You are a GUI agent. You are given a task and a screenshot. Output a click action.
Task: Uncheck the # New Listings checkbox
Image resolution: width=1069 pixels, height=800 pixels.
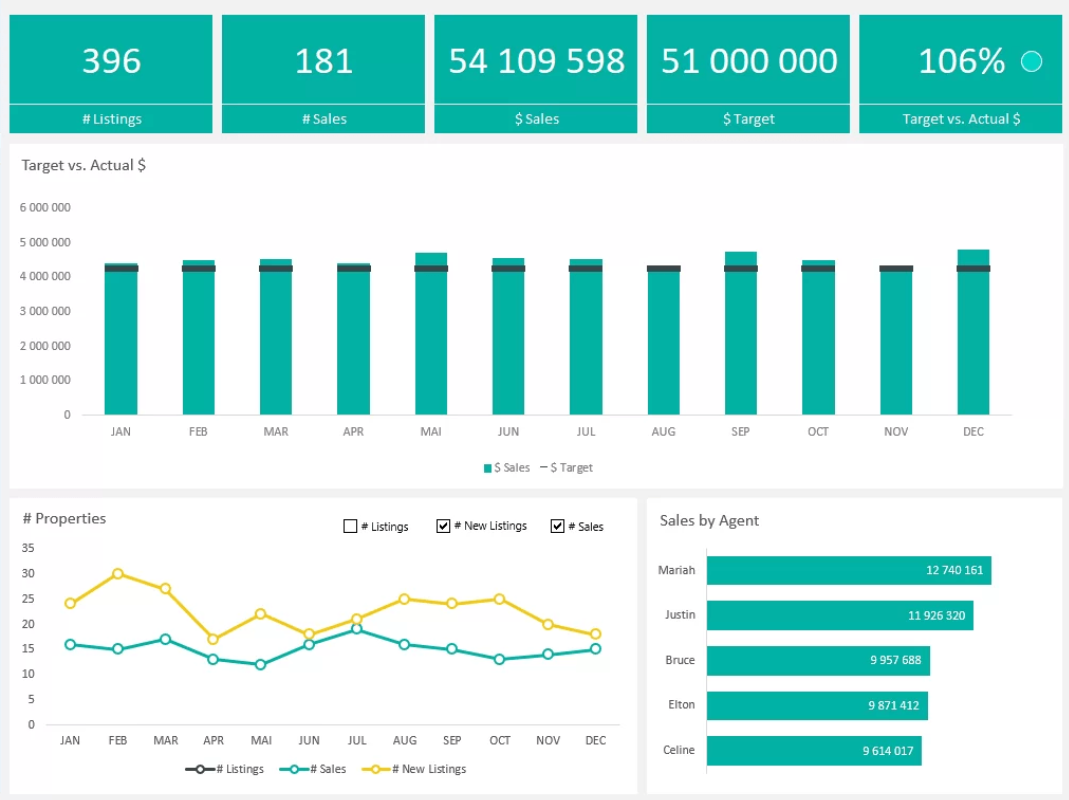coord(444,526)
